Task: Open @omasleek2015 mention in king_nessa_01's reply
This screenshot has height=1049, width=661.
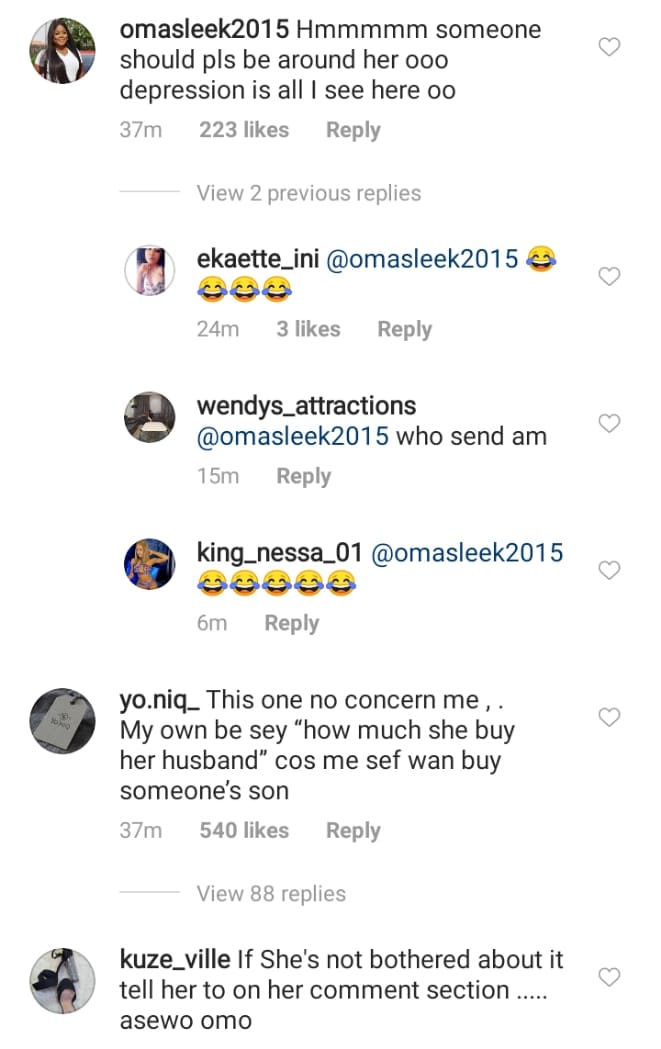Action: pos(467,553)
